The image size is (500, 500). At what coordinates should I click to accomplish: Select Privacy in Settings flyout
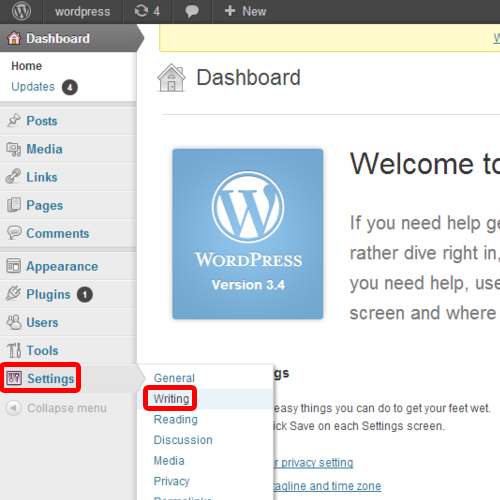171,481
